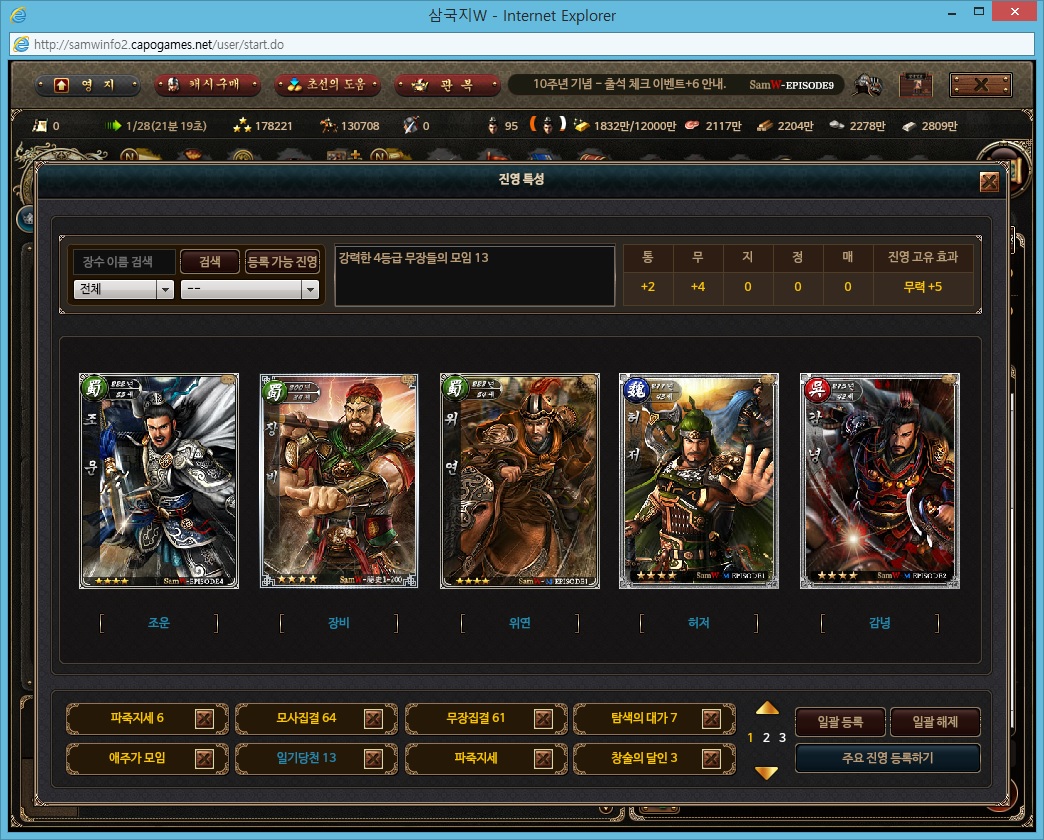The width and height of the screenshot is (1044, 840).
Task: Click the gold bars icon beside 1832만/12000만
Action: (581, 125)
